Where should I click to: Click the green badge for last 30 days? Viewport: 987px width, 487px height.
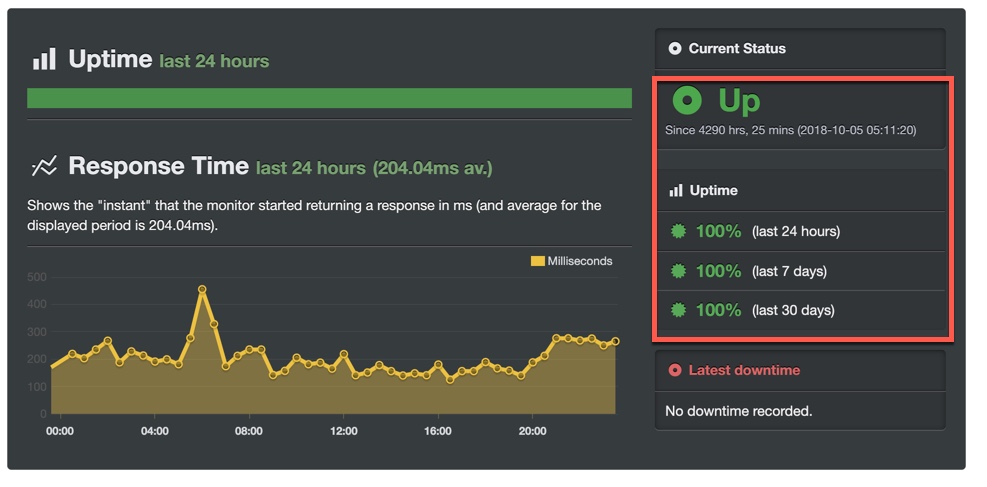678,310
